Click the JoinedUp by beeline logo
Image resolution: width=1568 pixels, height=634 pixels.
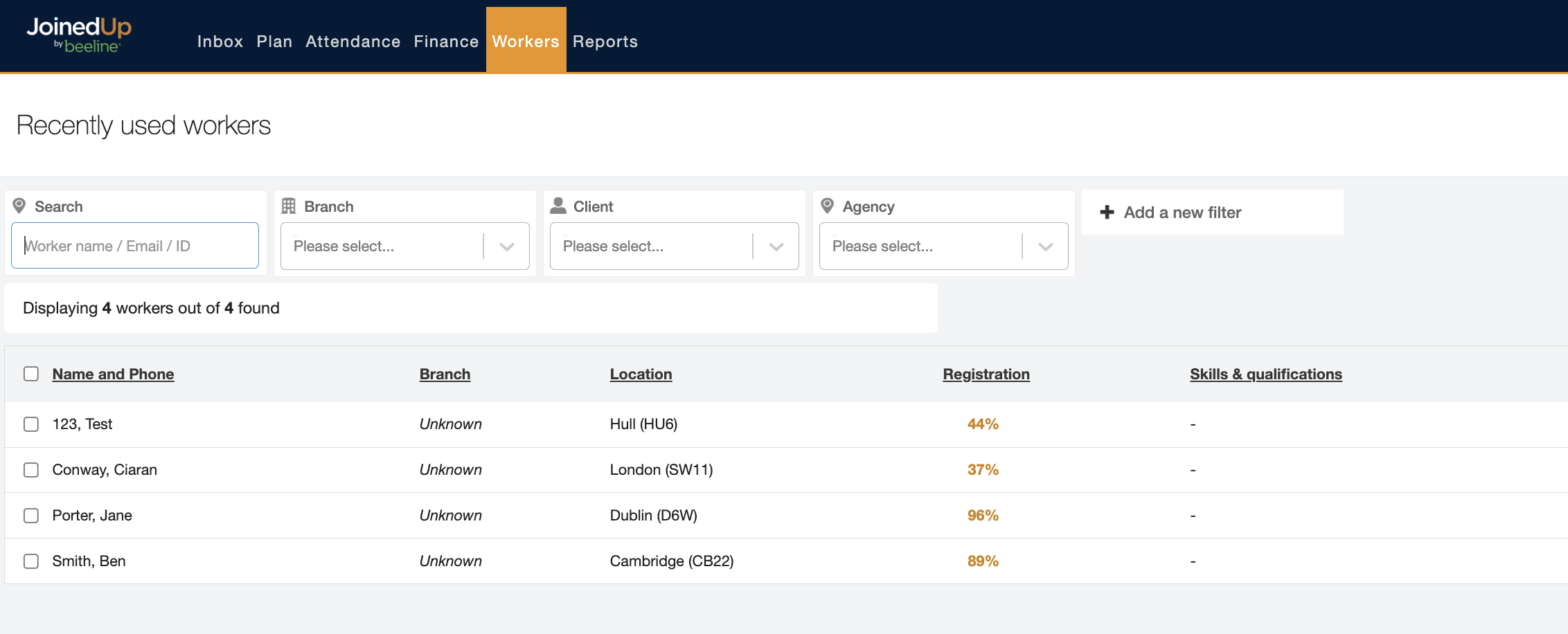click(x=79, y=35)
